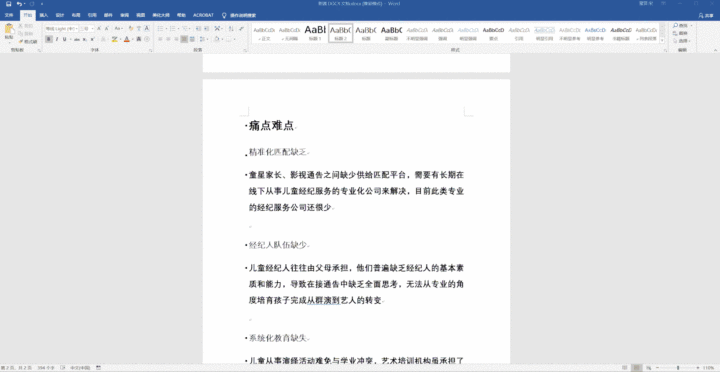This screenshot has width=720, height=372.
Task: Click the multilevel list icon
Action: (184, 28)
